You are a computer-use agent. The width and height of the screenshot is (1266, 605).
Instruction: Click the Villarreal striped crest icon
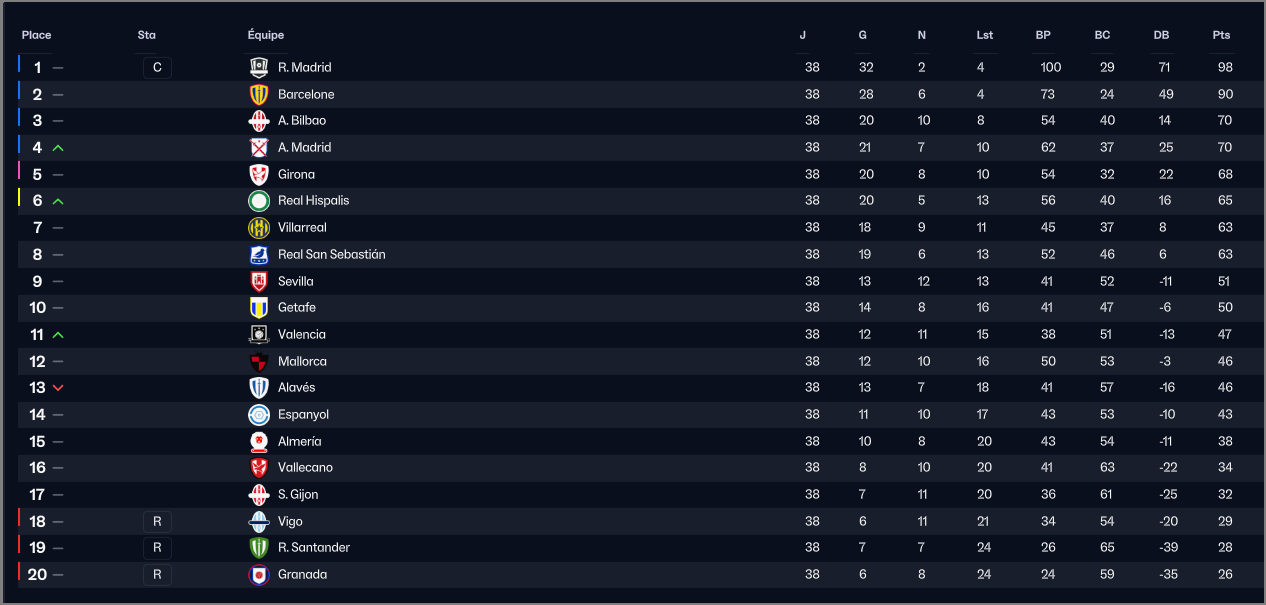(x=259, y=228)
